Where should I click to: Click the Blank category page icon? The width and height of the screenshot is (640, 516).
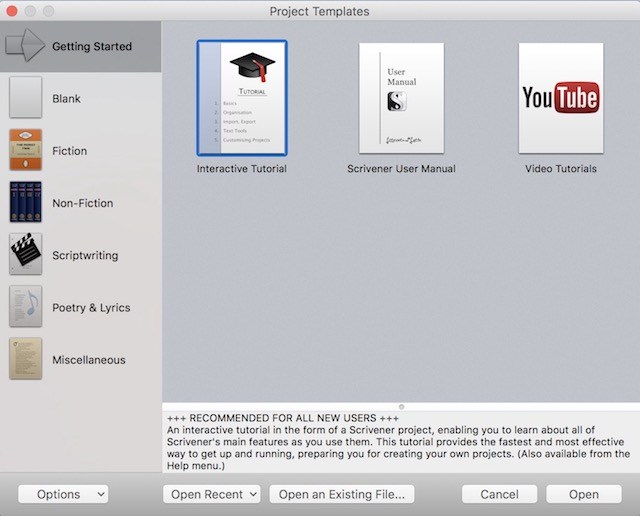[25, 98]
